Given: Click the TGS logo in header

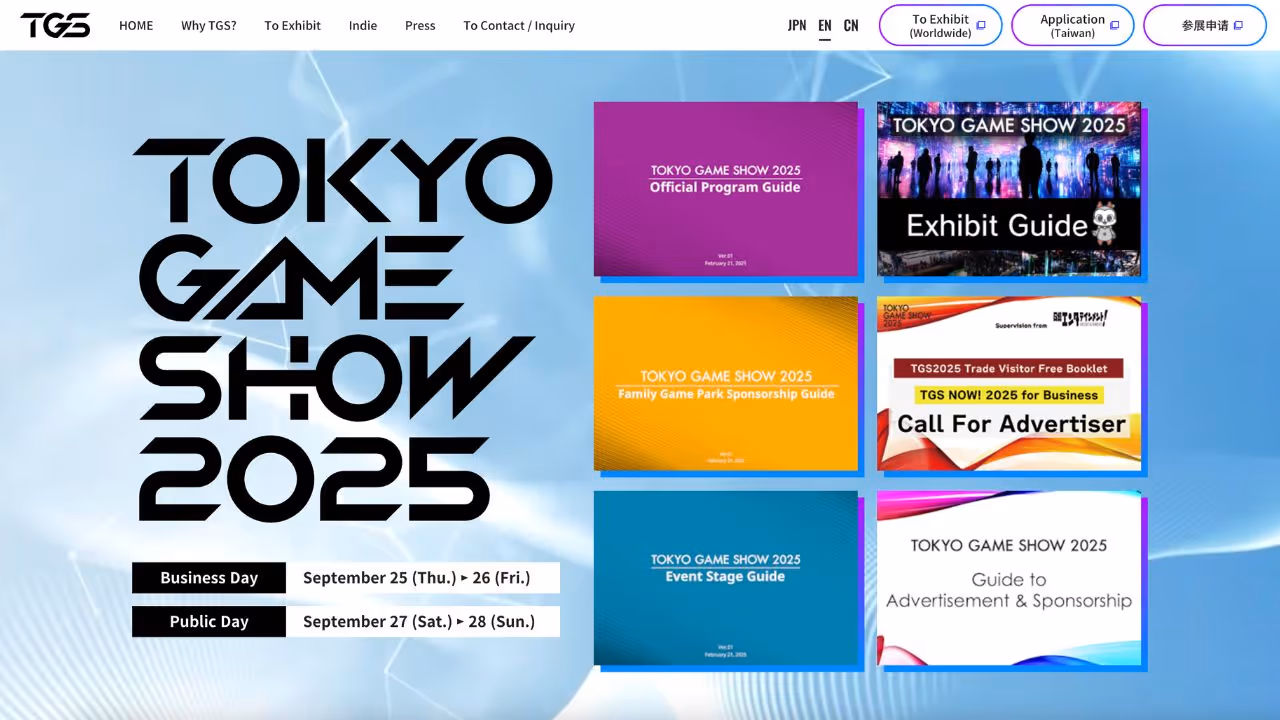Looking at the screenshot, I should (55, 25).
